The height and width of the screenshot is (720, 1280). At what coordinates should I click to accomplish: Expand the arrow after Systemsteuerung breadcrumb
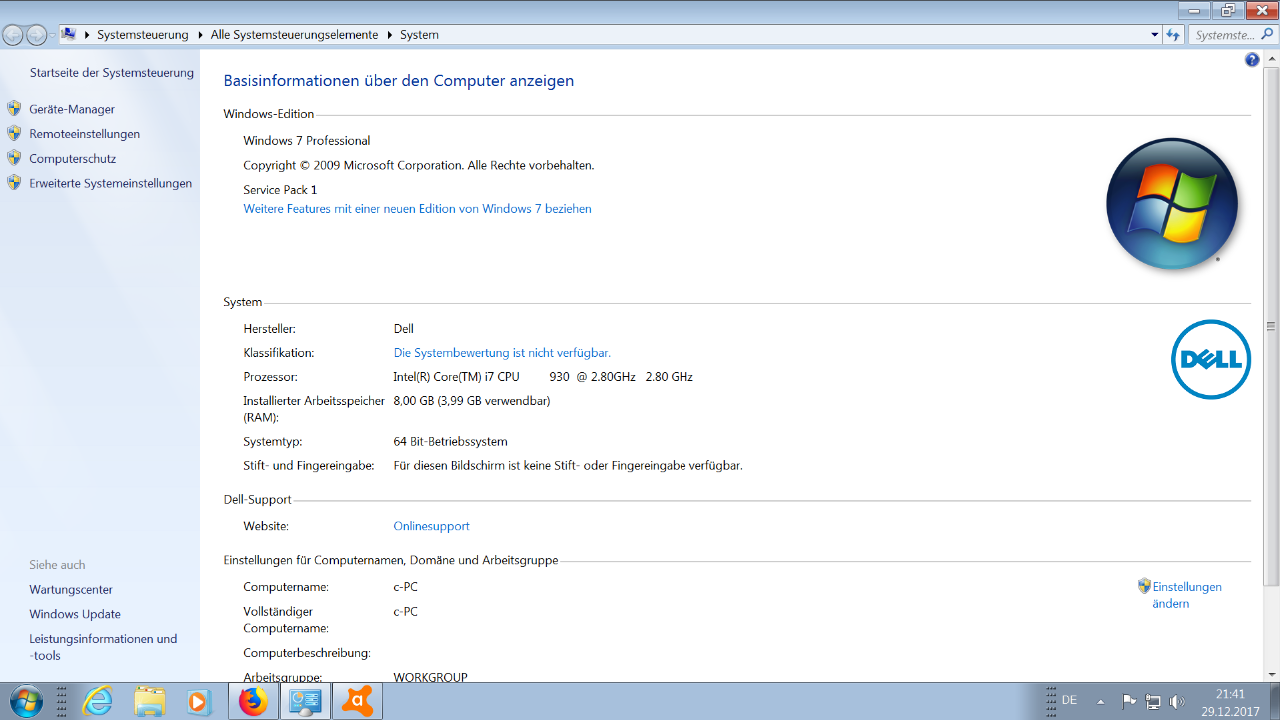click(x=200, y=35)
